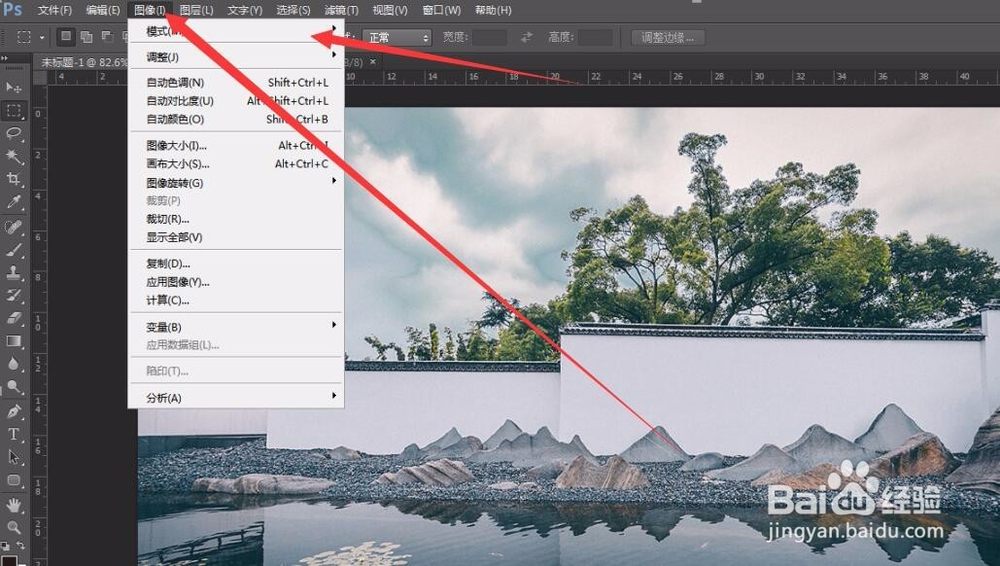1000x566 pixels.
Task: Click the 高度 height input field
Action: (x=595, y=38)
